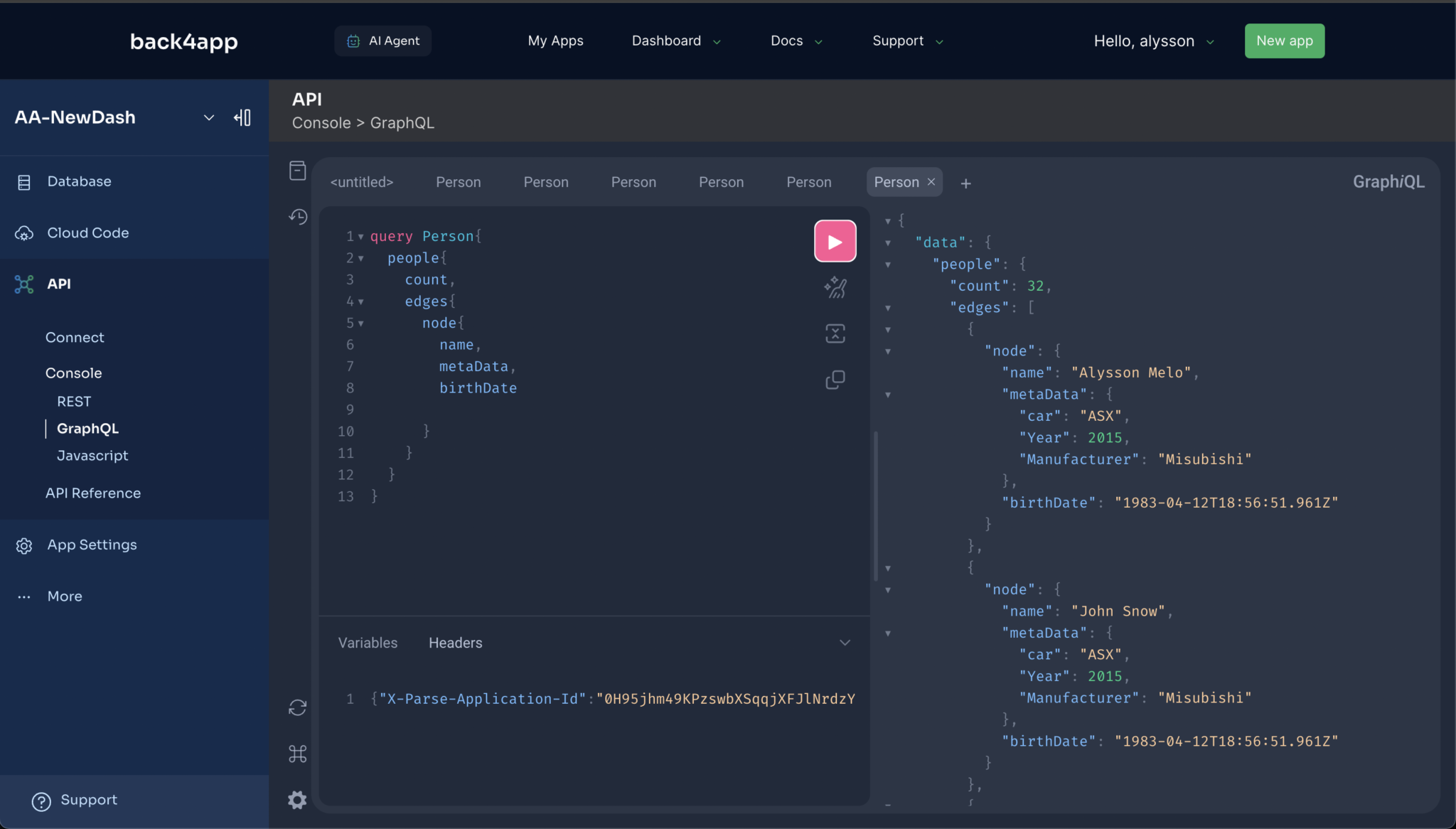This screenshot has height=829, width=1456.
Task: Open the AI Agent assistant
Action: 382,41
